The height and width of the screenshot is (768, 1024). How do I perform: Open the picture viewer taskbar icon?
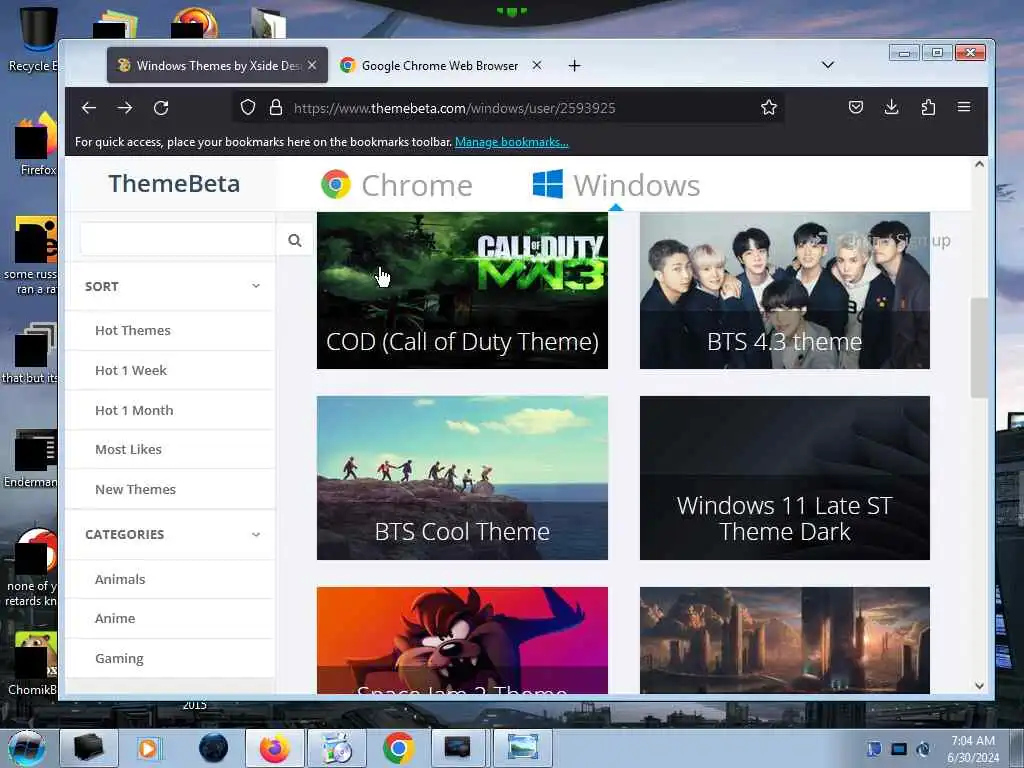[x=522, y=748]
